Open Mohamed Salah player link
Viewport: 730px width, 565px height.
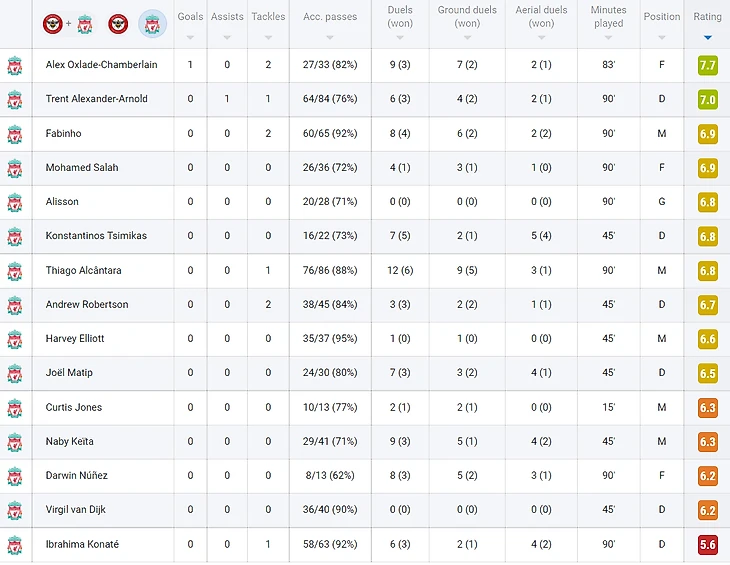82,168
